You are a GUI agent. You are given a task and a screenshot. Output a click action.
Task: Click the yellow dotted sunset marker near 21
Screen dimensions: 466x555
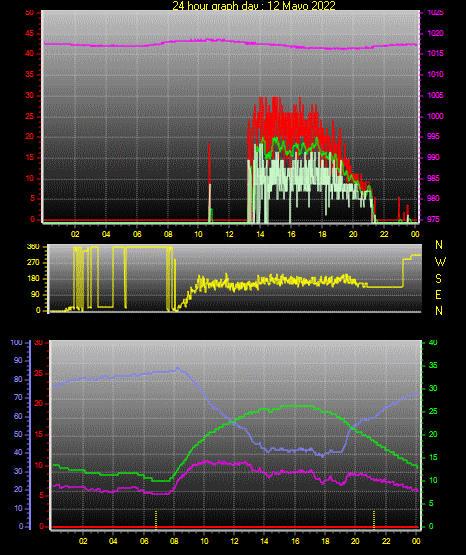click(x=374, y=520)
